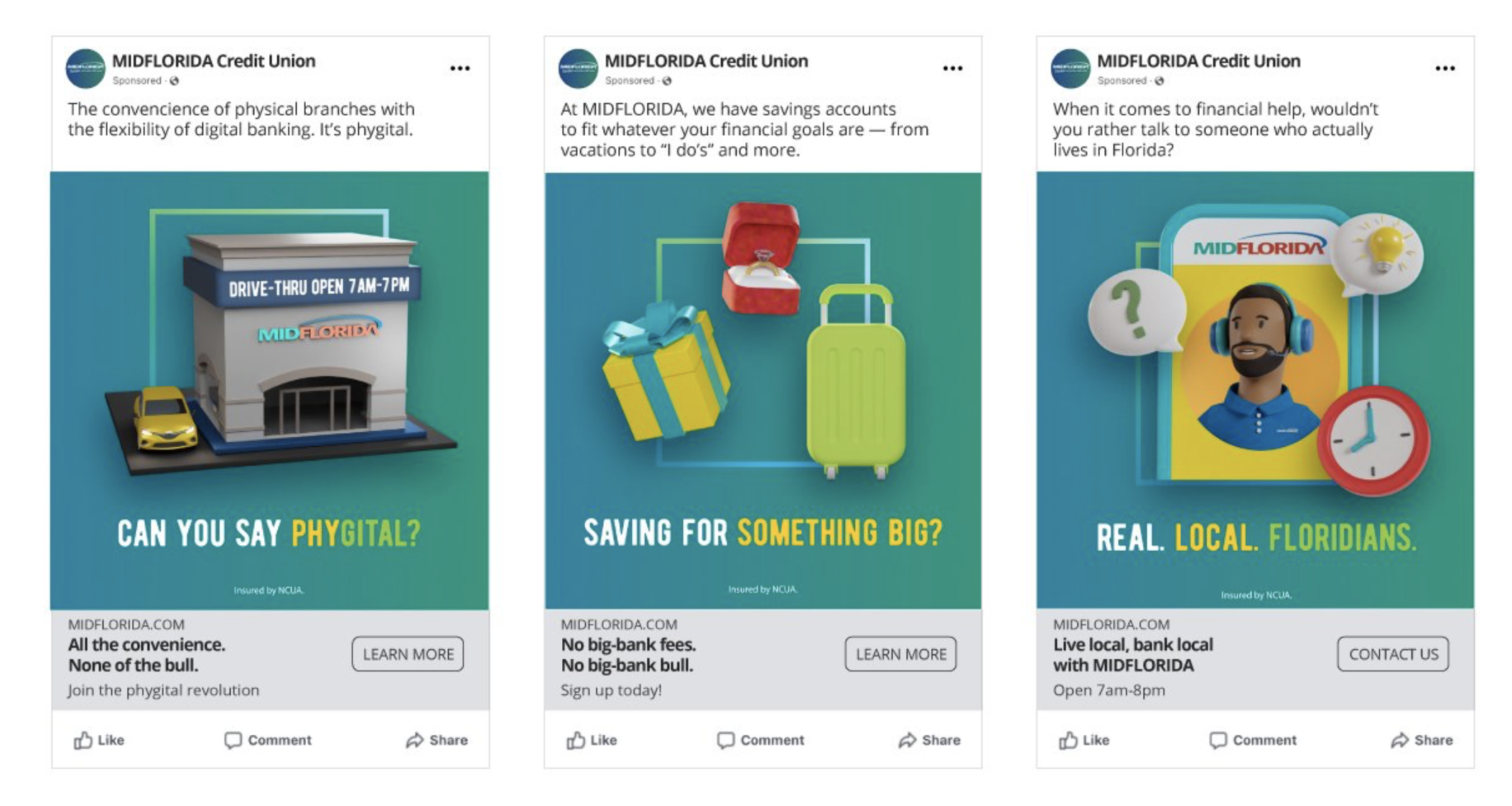The height and width of the screenshot is (806, 1512).
Task: Open three-dot menu on phygital ad
Action: pos(459,68)
